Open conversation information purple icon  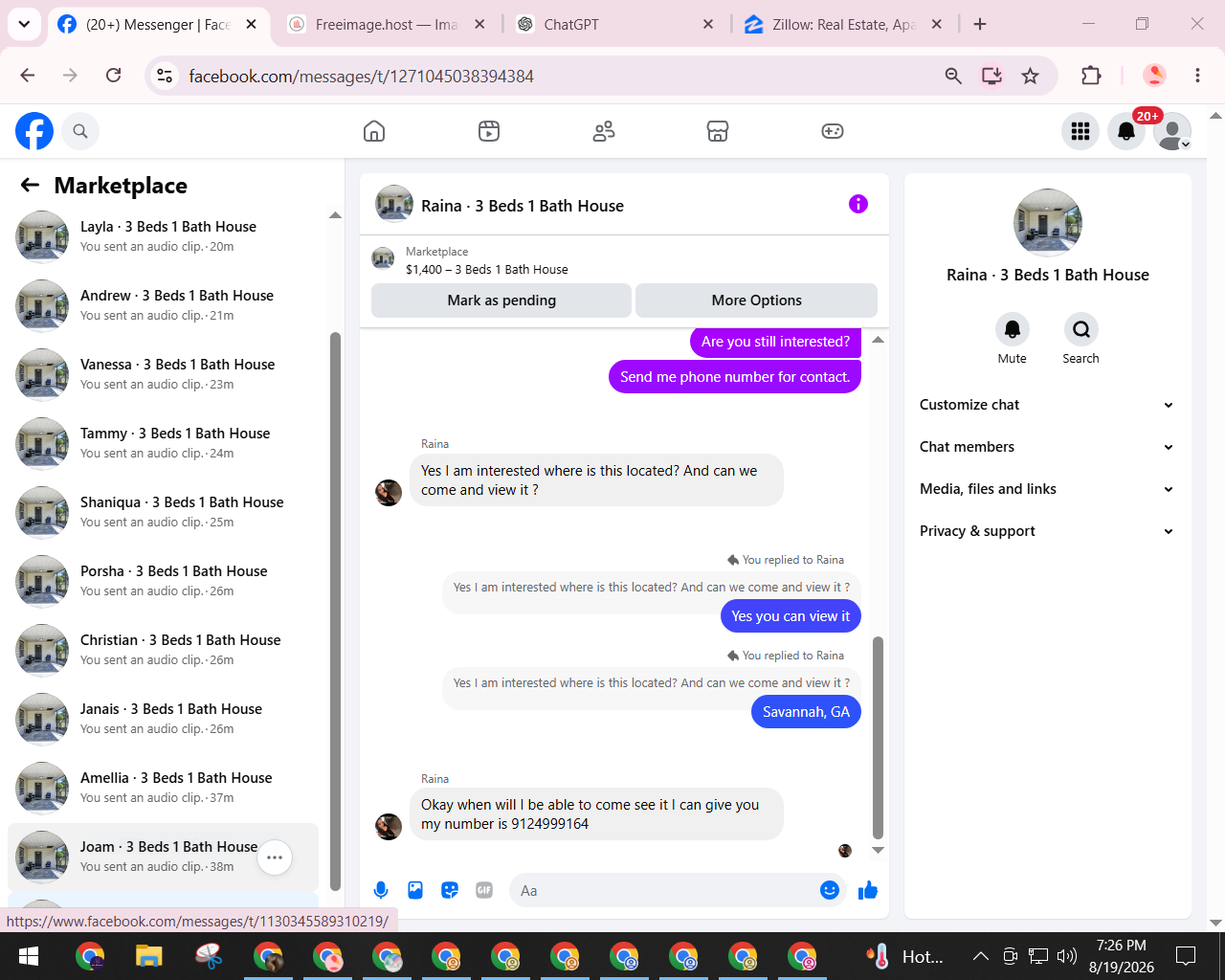click(x=858, y=204)
